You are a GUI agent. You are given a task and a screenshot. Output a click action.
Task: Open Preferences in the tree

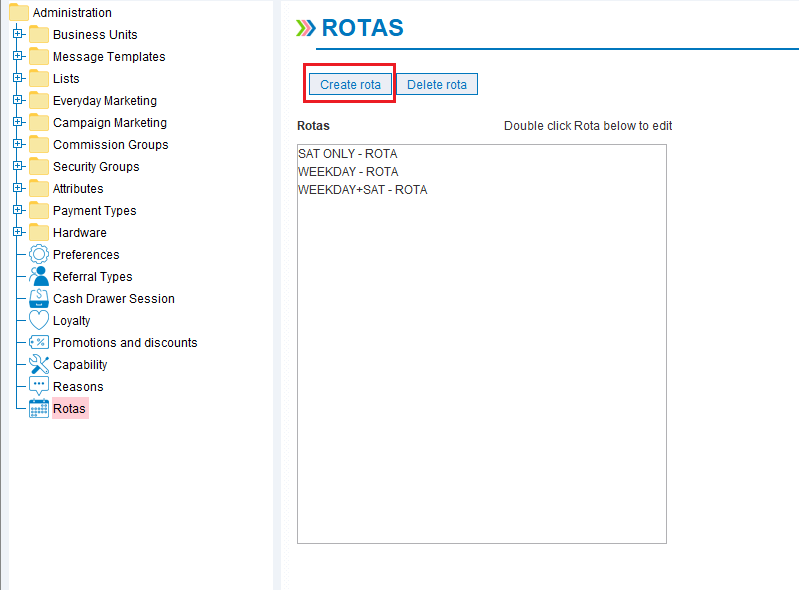tap(86, 254)
